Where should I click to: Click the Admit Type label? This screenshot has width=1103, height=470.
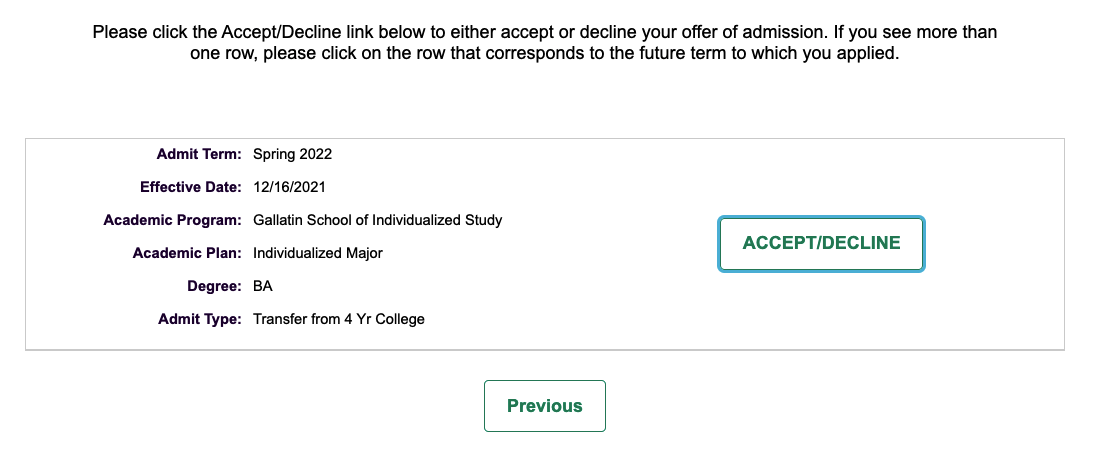coord(199,319)
